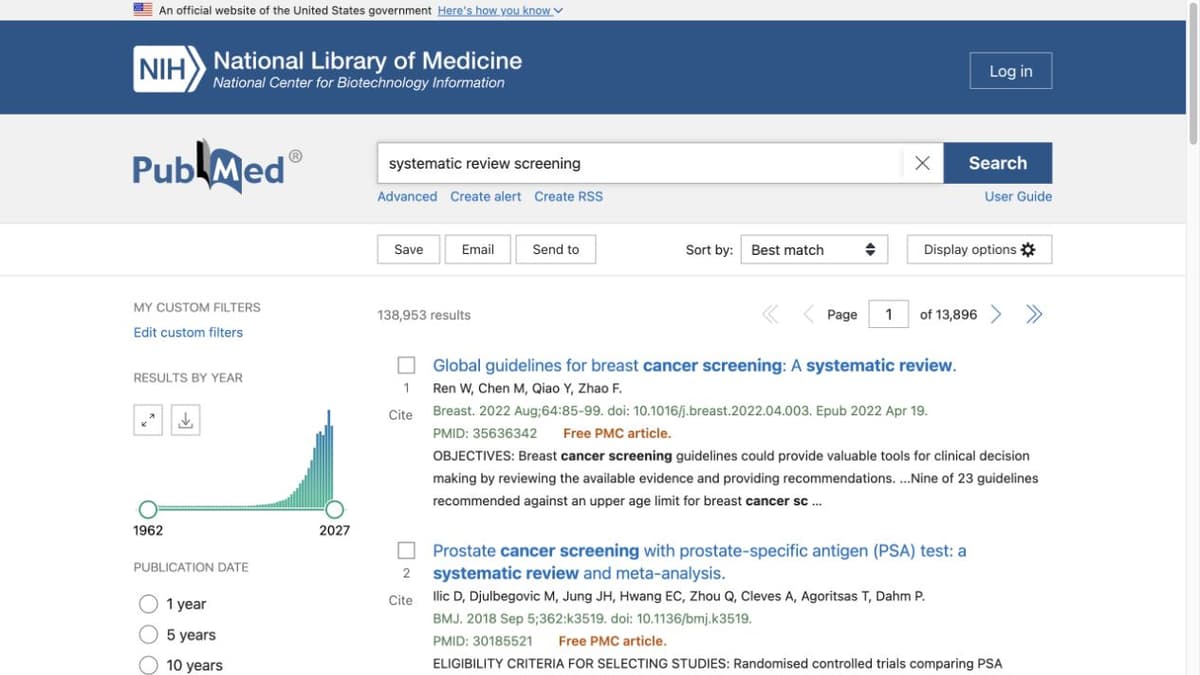The width and height of the screenshot is (1200, 675).
Task: Clear the search box with X icon
Action: click(x=922, y=163)
